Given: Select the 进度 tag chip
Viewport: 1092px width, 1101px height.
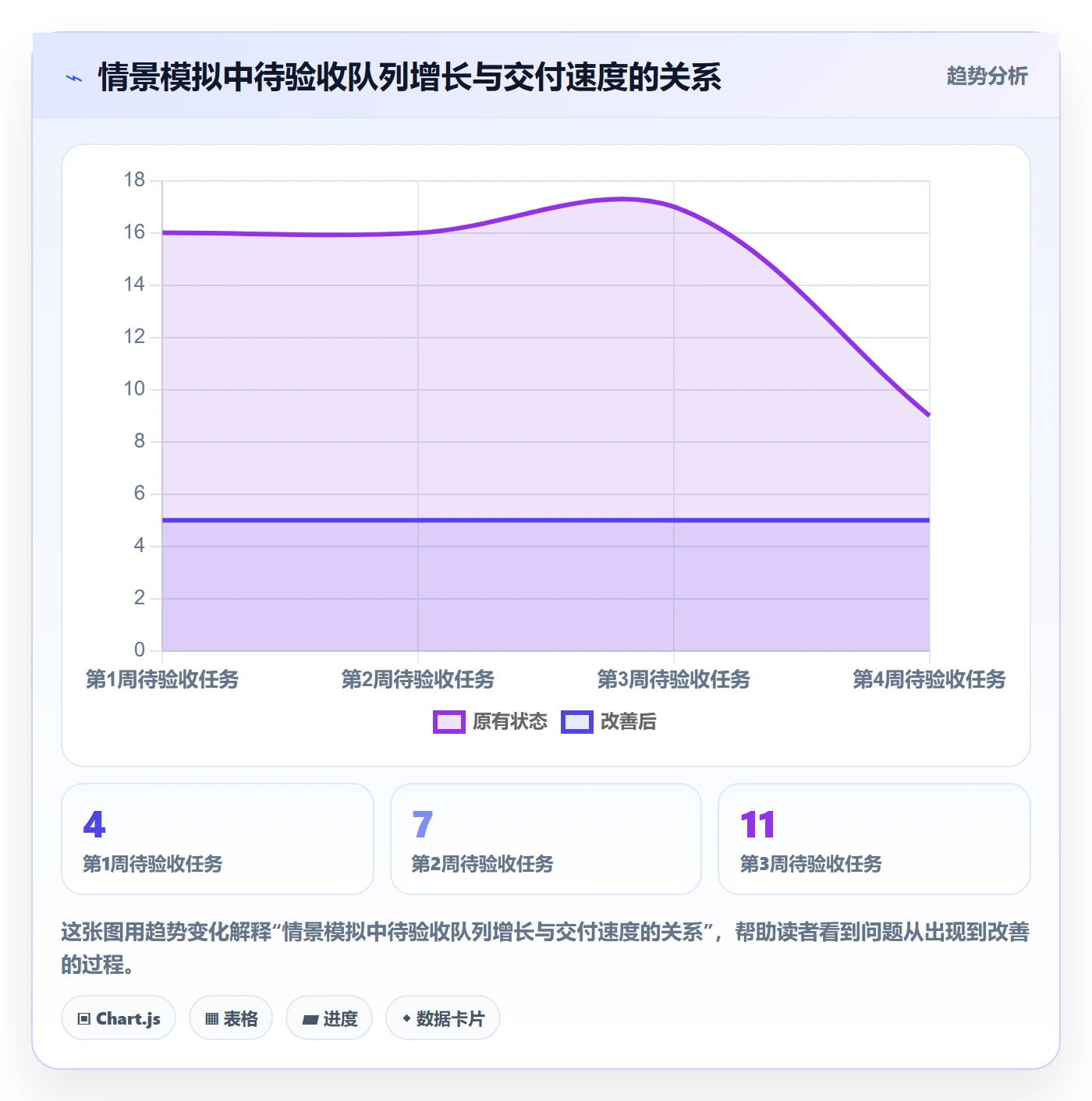Looking at the screenshot, I should click(329, 1018).
